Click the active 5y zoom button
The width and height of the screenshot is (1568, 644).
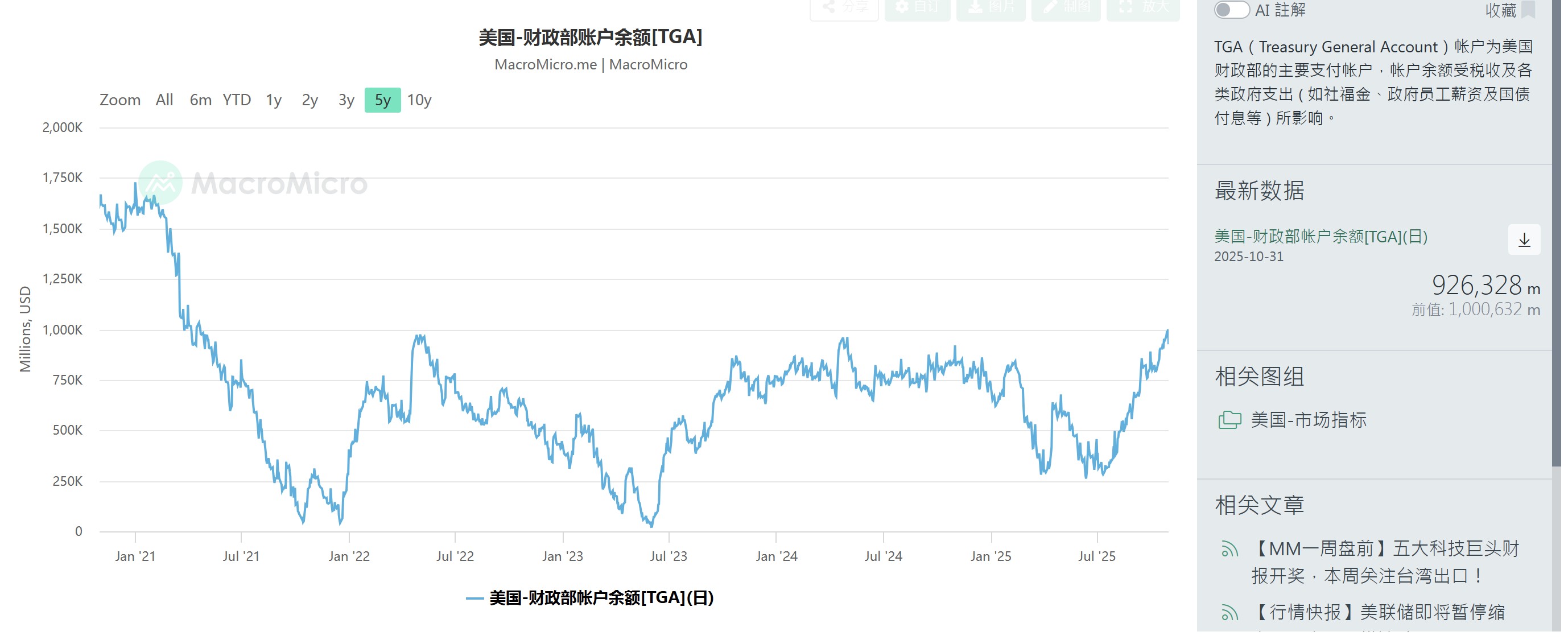pyautogui.click(x=382, y=100)
